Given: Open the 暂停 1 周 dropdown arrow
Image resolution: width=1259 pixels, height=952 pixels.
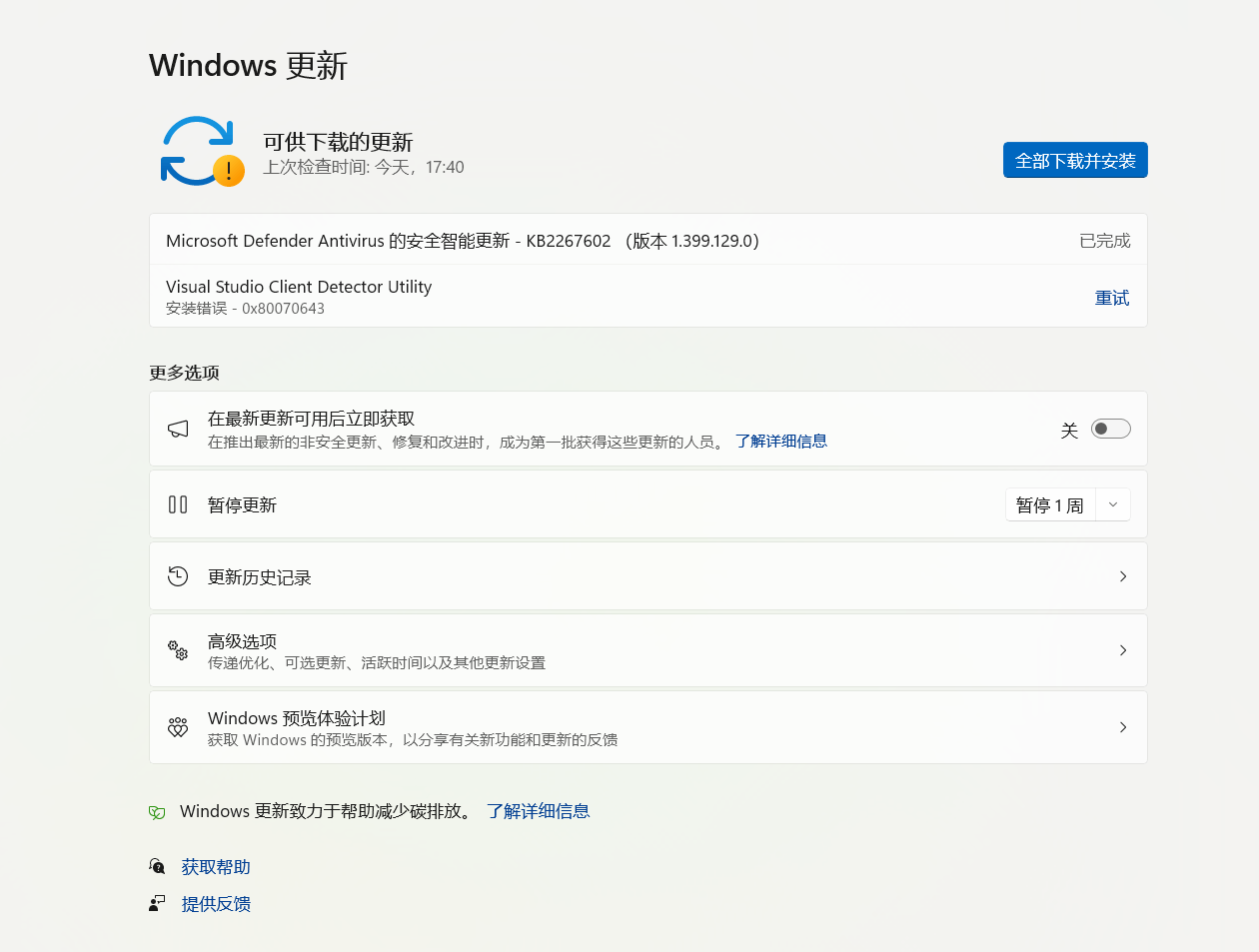Looking at the screenshot, I should 1113,504.
